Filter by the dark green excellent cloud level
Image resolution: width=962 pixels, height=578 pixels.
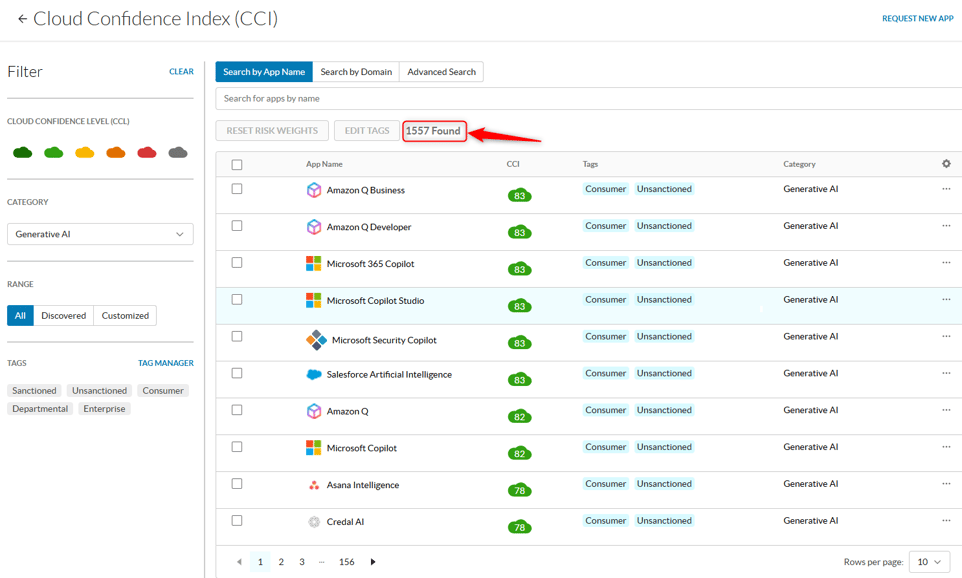[x=23, y=152]
